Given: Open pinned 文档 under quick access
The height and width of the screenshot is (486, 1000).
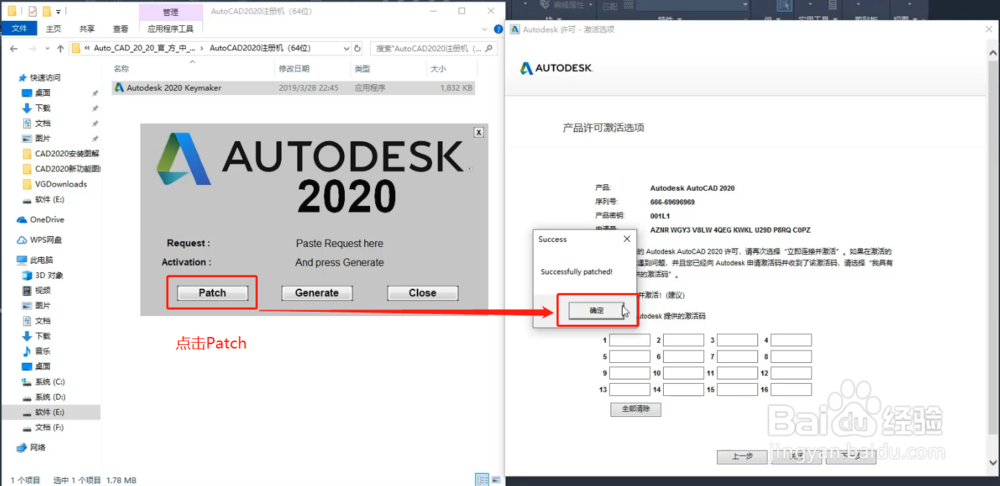Looking at the screenshot, I should [x=43, y=123].
